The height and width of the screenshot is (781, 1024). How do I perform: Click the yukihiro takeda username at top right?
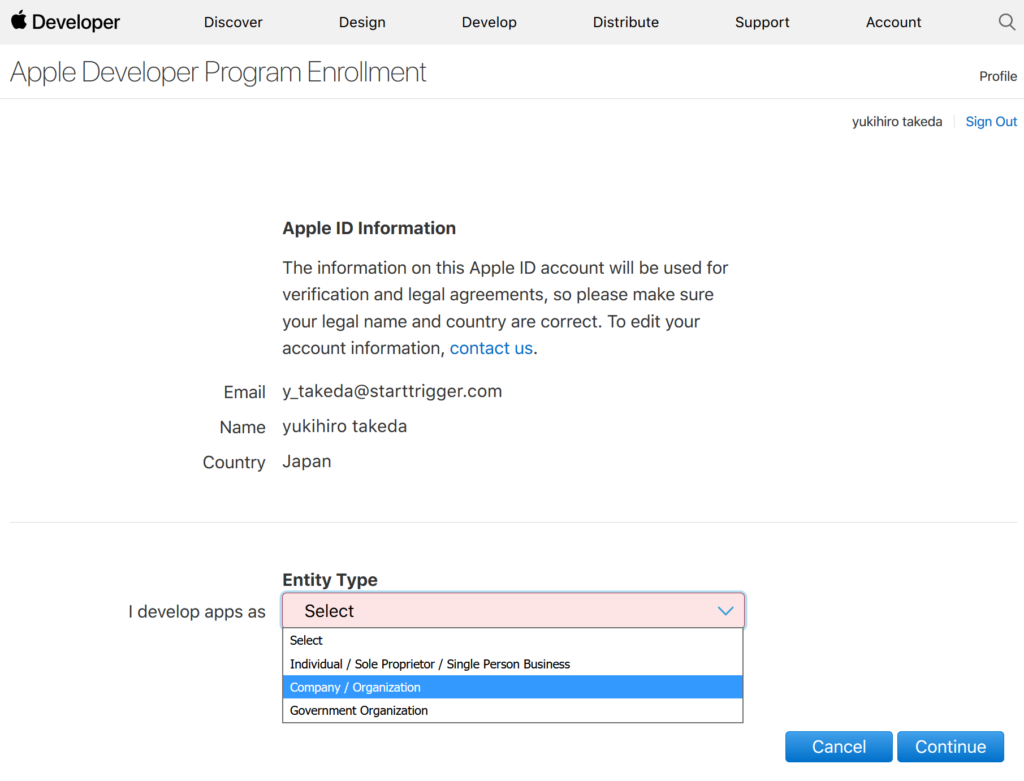pos(897,121)
